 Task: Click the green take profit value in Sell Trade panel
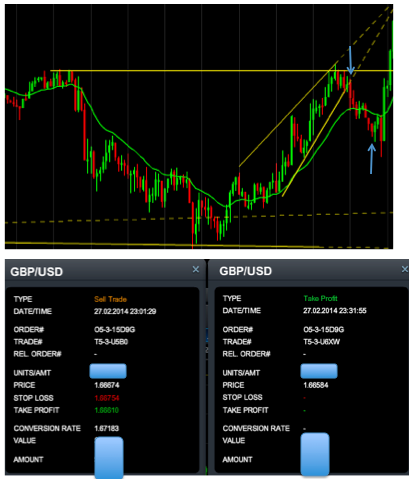point(107,410)
